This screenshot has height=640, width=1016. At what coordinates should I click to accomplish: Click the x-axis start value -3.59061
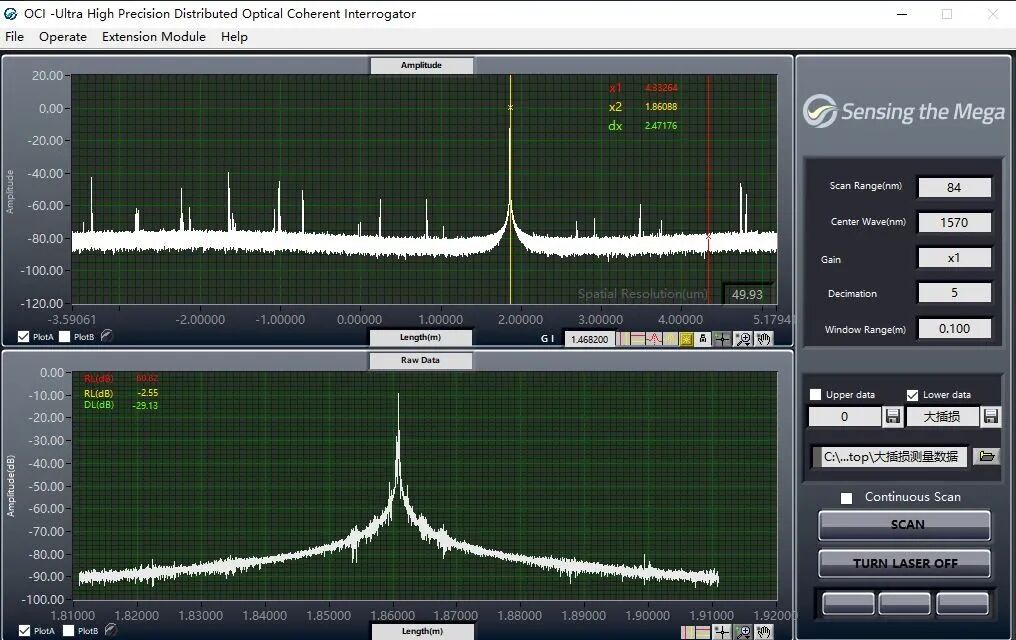71,319
